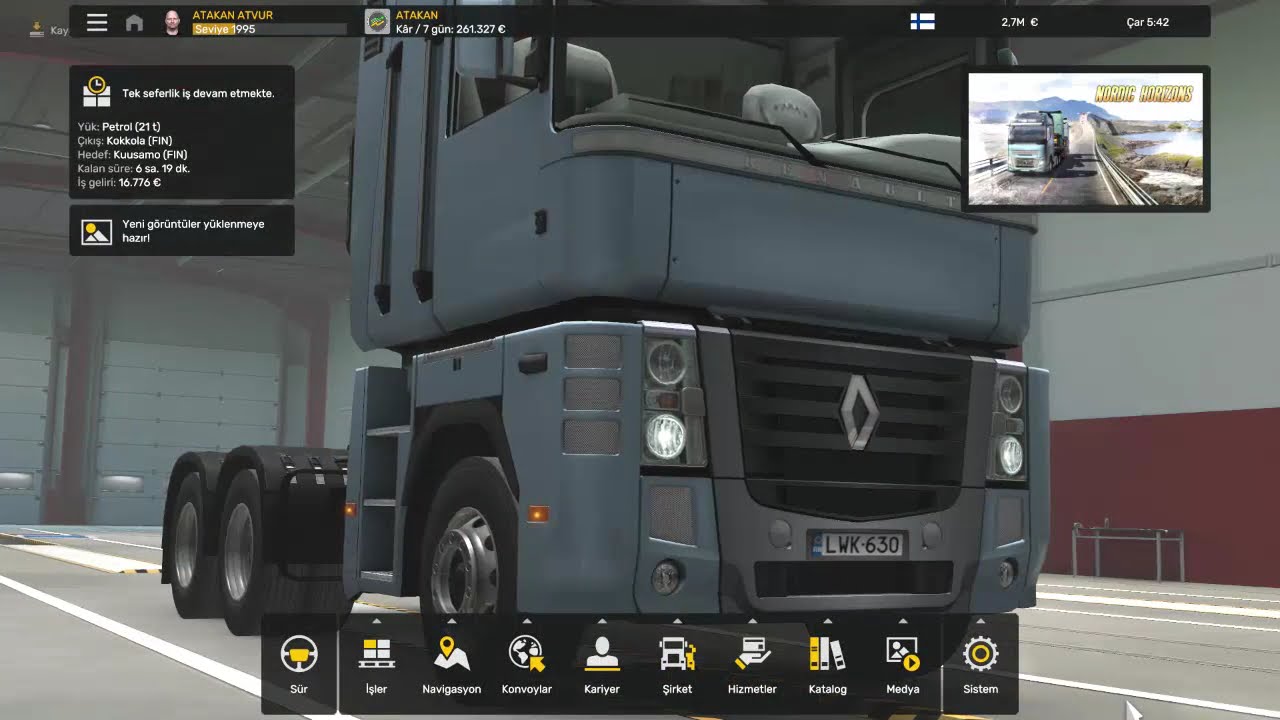The image size is (1280, 720).
Task: Open the hamburger main menu
Action: pos(97,22)
